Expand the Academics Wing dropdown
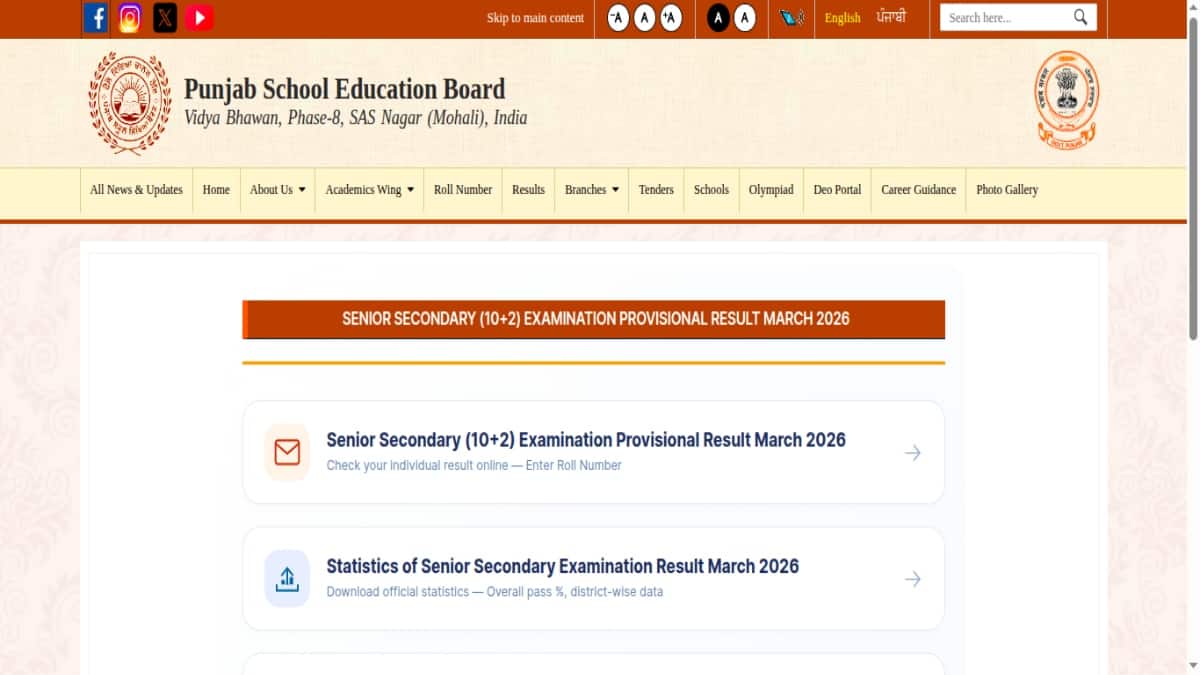 (369, 190)
